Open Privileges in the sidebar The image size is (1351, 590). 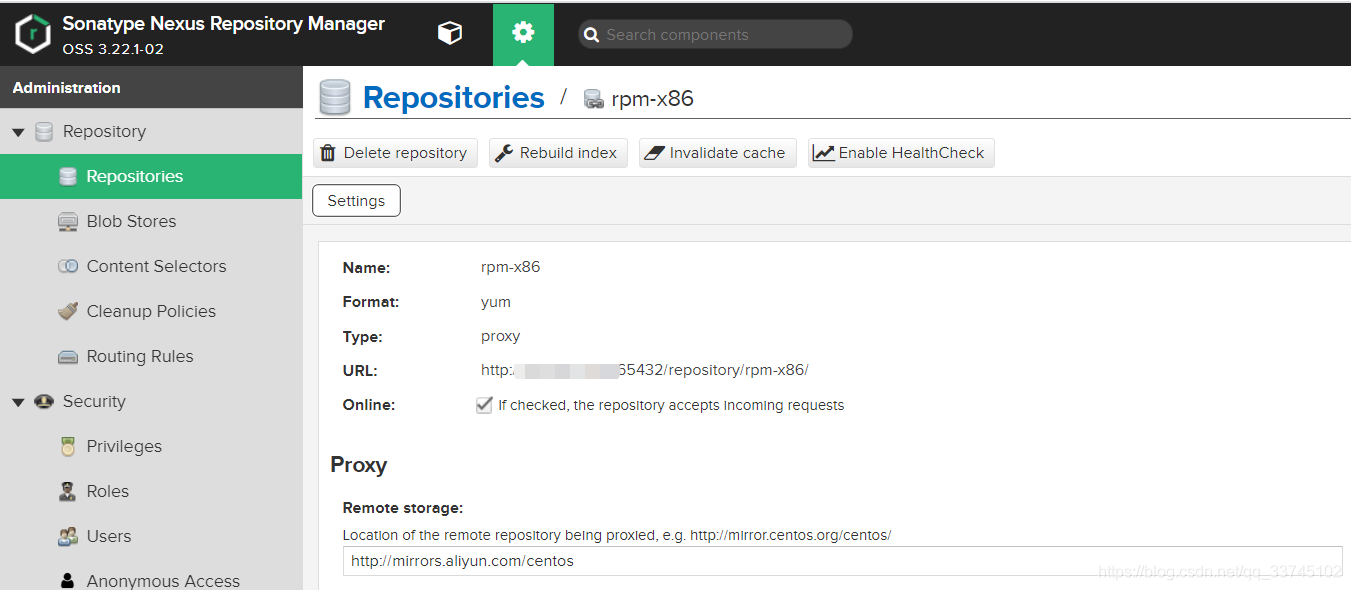(151, 447)
